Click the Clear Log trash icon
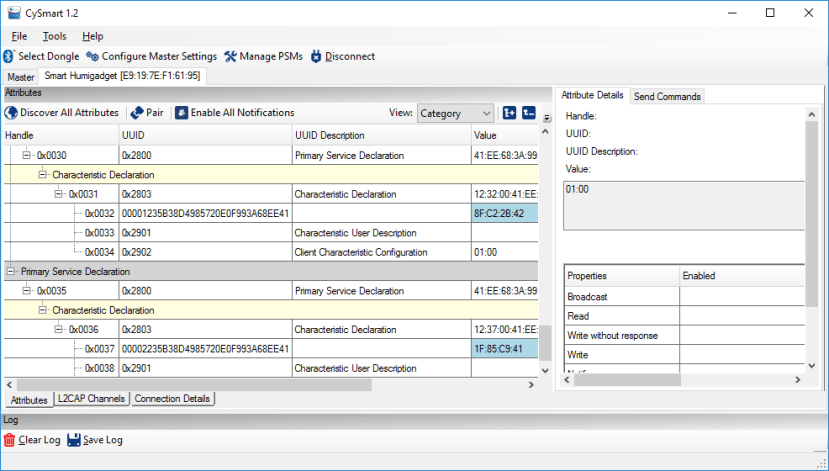Viewport: 829px width, 471px height. tap(10, 440)
